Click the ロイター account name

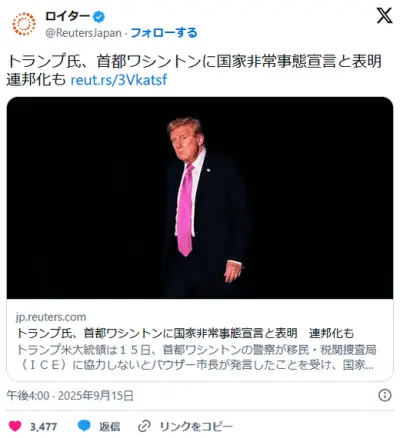tap(67, 16)
